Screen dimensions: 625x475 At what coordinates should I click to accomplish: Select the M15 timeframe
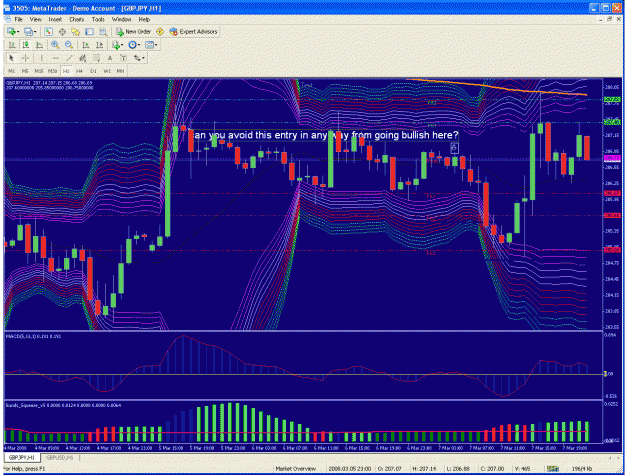click(39, 71)
